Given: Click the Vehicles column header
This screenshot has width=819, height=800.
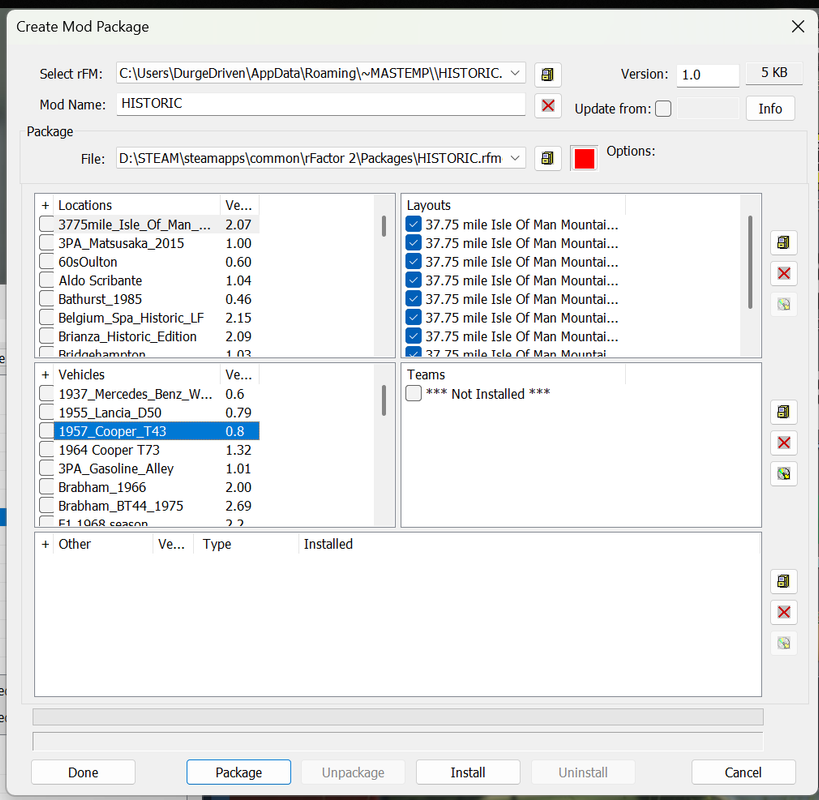Looking at the screenshot, I should [136, 374].
